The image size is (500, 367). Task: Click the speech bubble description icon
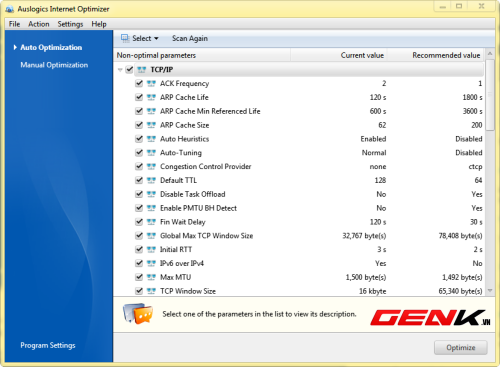[138, 313]
